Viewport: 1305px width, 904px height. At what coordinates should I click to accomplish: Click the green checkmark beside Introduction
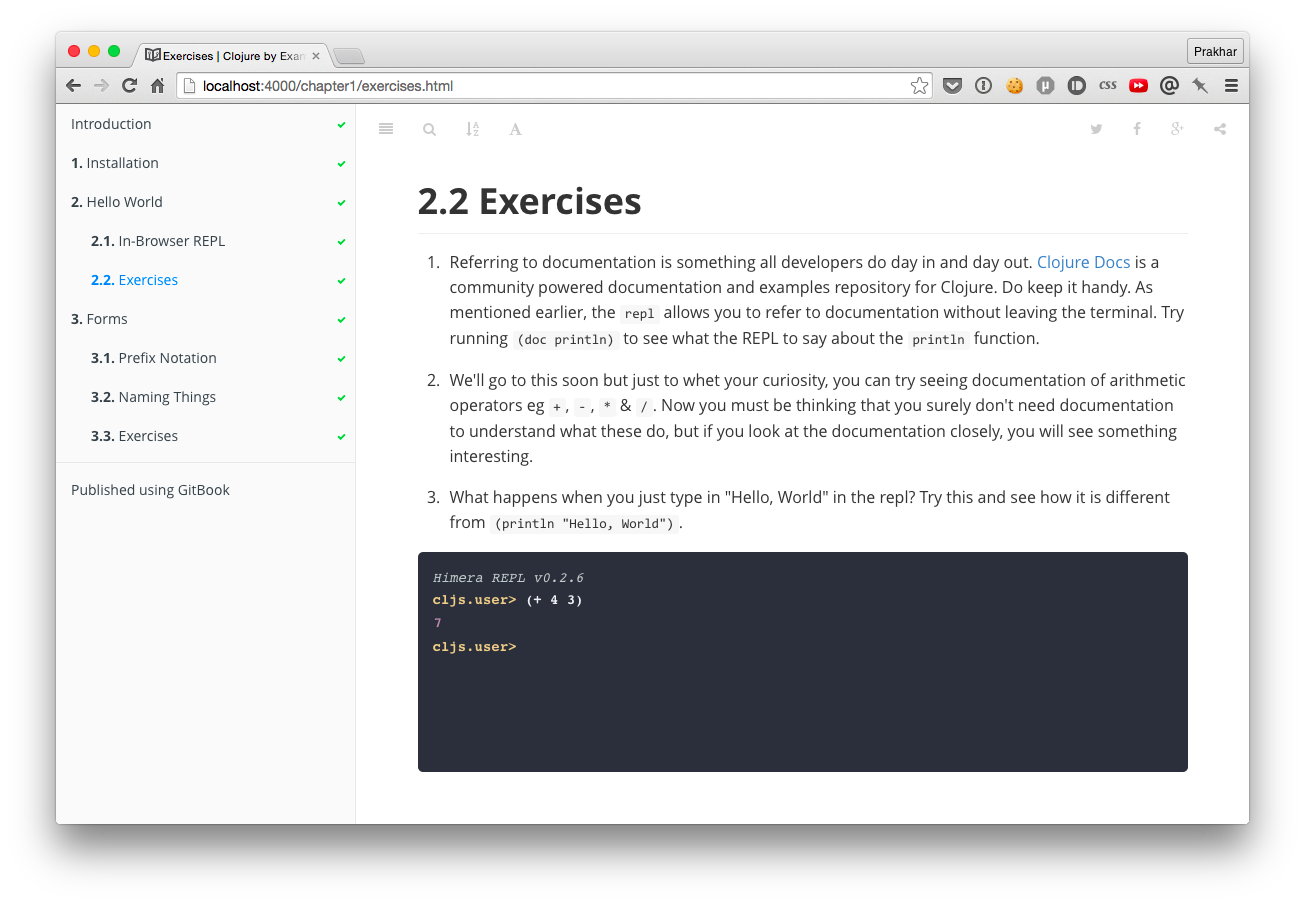tap(341, 125)
